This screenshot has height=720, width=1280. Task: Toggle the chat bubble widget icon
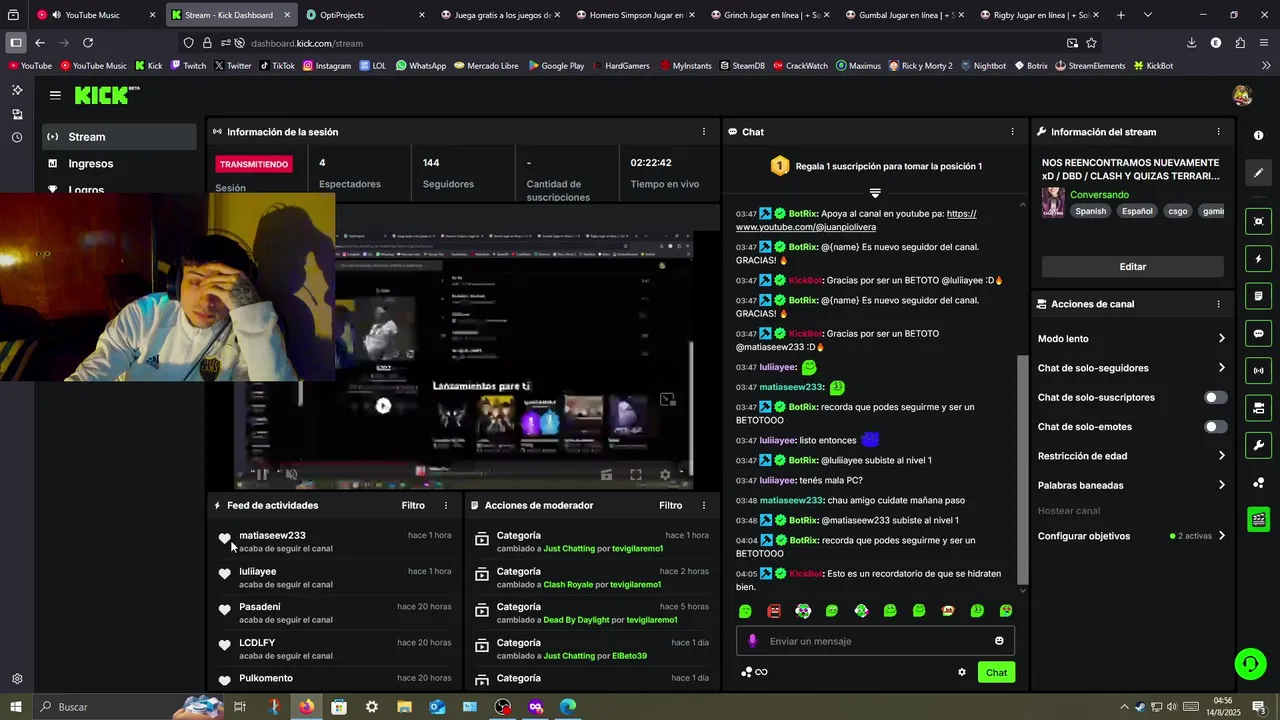(x=1258, y=333)
